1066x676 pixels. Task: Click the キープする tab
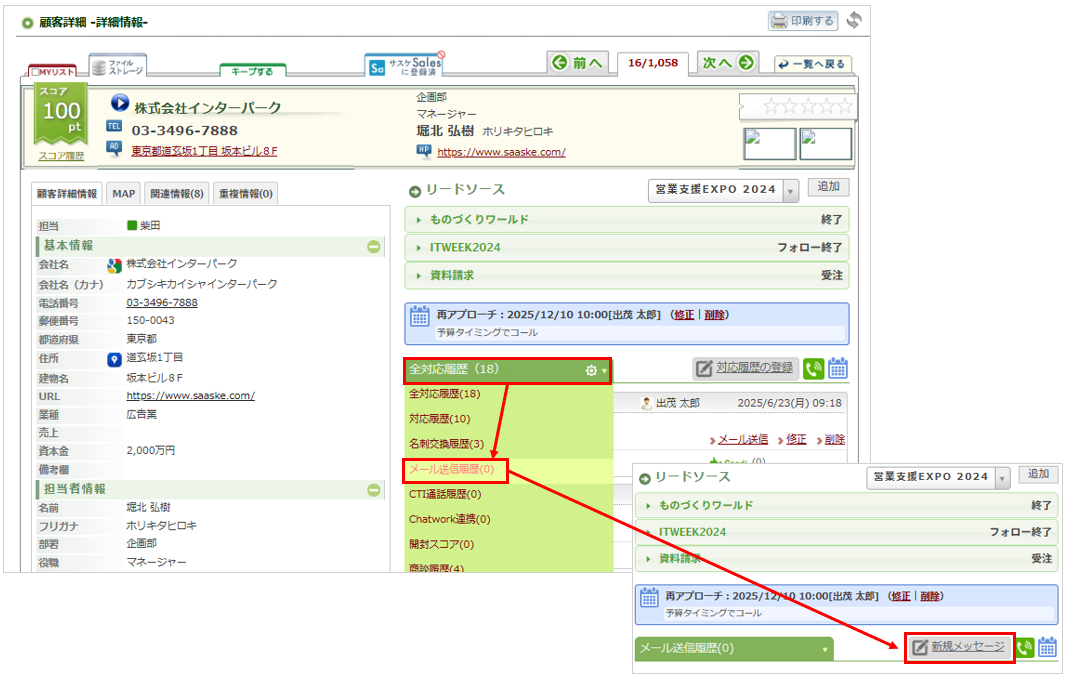coord(252,71)
